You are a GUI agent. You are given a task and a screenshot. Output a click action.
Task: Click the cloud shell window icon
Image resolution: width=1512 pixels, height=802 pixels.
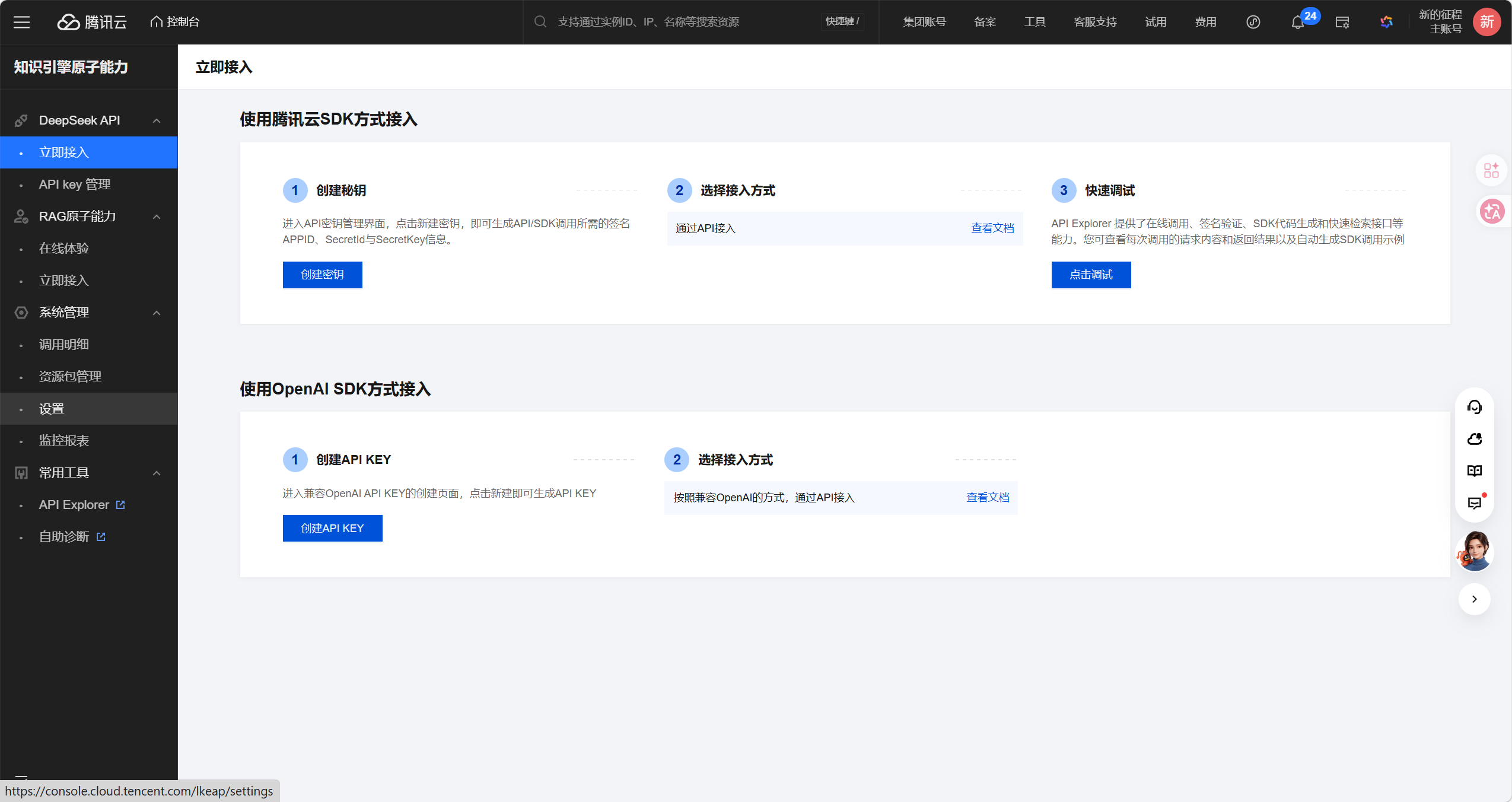point(1342,23)
